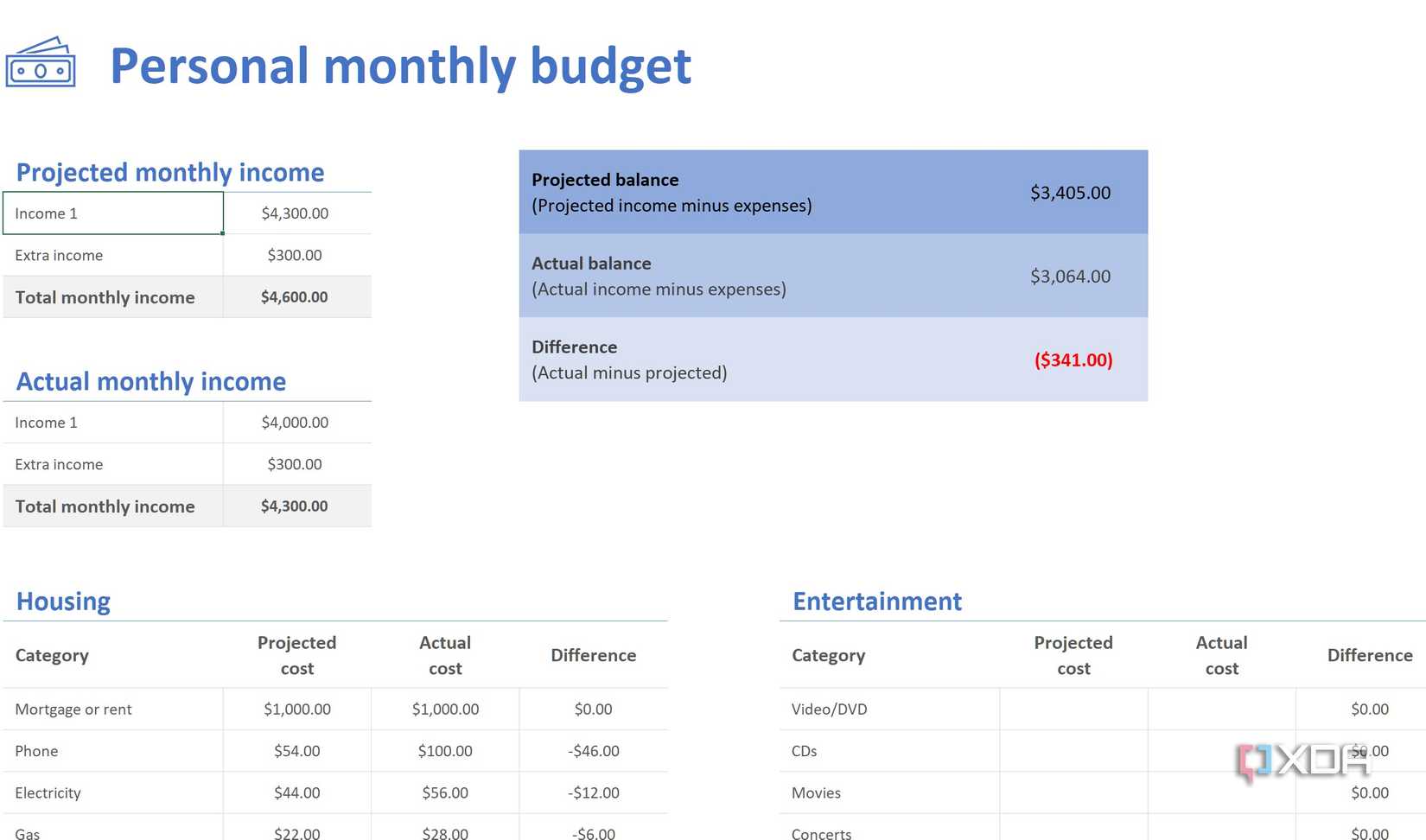Viewport: 1426px width, 840px height.
Task: Select Mortgage or rent projected cost cell
Action: 297,710
